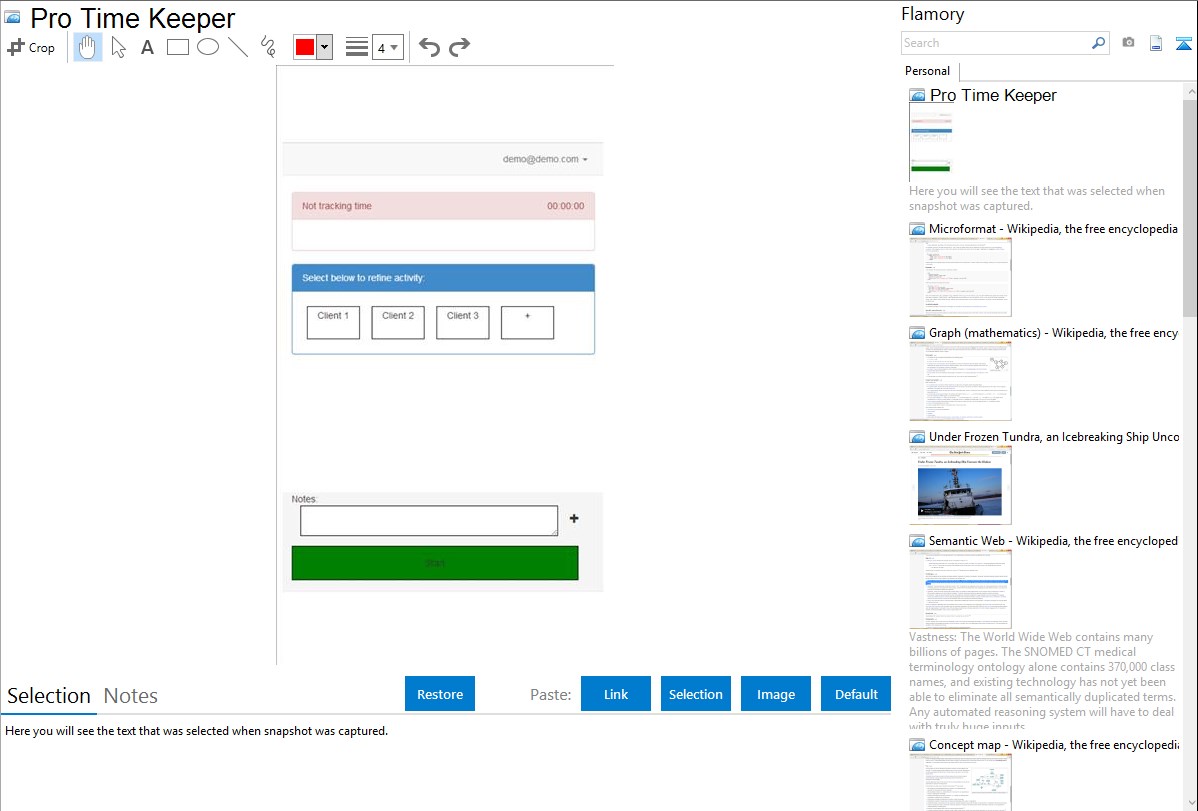Open the color dropdown arrow
This screenshot has width=1198, height=811.
tap(325, 47)
